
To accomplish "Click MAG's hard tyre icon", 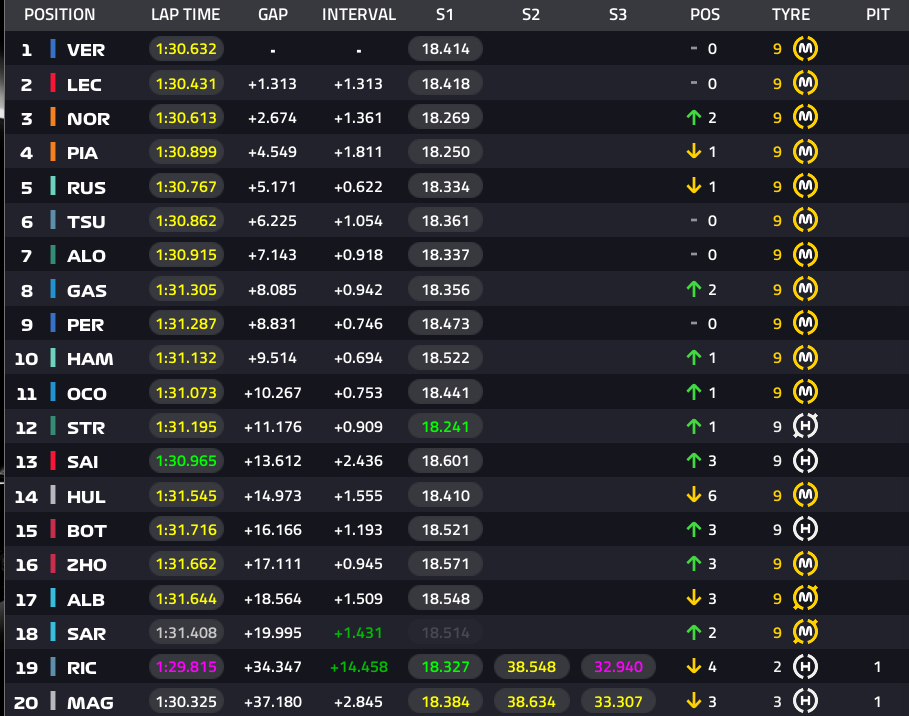I will coord(805,702).
